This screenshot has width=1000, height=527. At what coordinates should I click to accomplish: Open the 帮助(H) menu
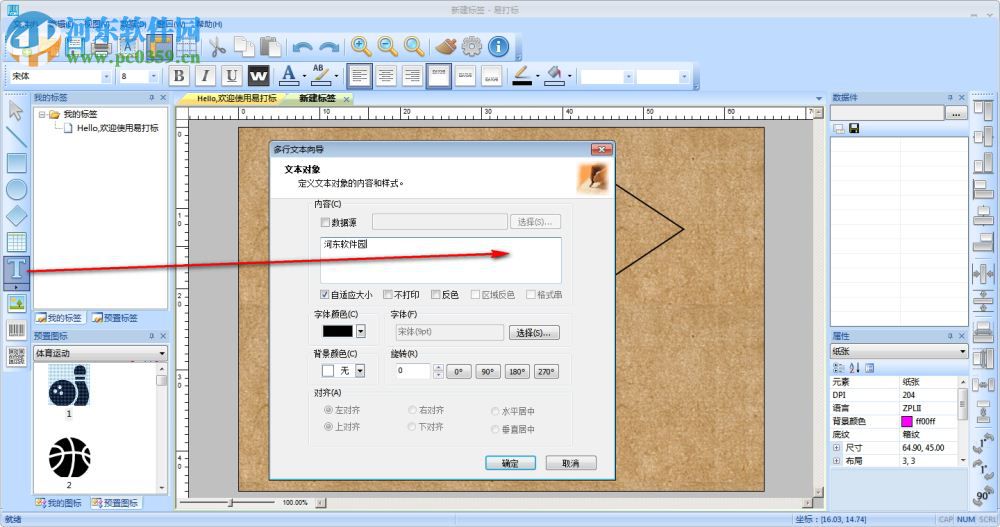(x=209, y=24)
